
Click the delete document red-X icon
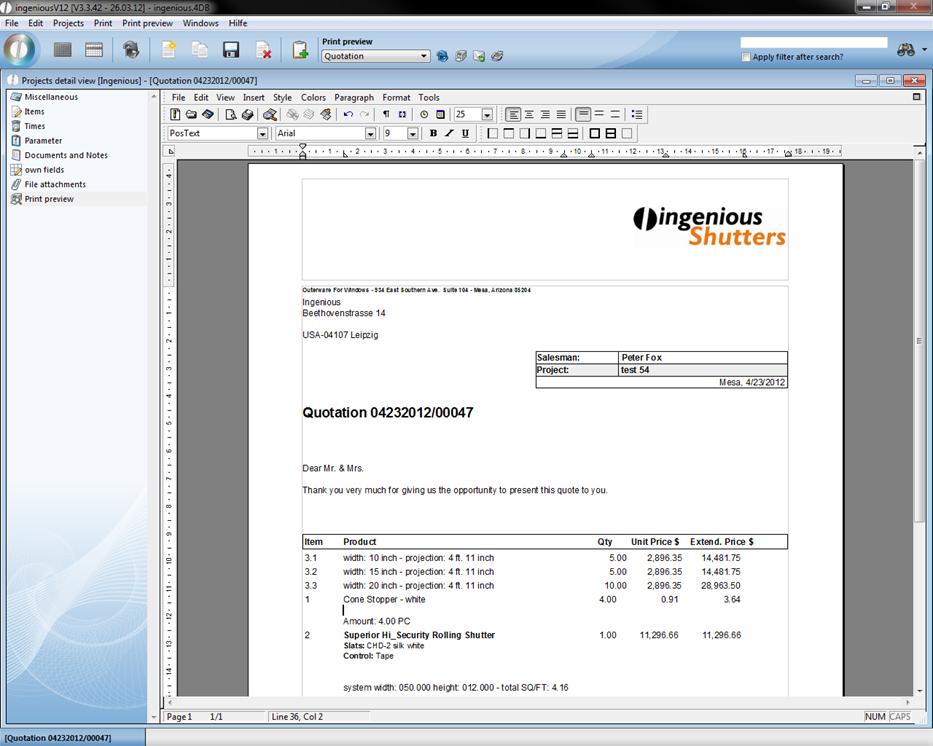coord(263,49)
